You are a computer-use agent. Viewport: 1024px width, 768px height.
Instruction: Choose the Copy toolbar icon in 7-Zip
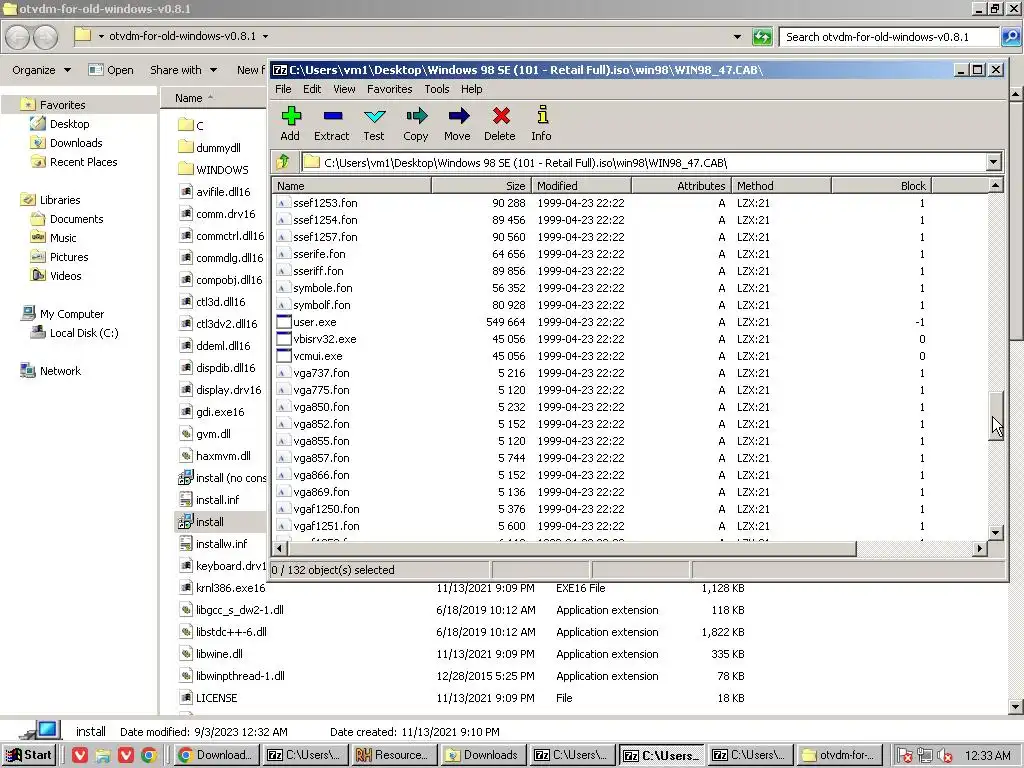pyautogui.click(x=416, y=123)
